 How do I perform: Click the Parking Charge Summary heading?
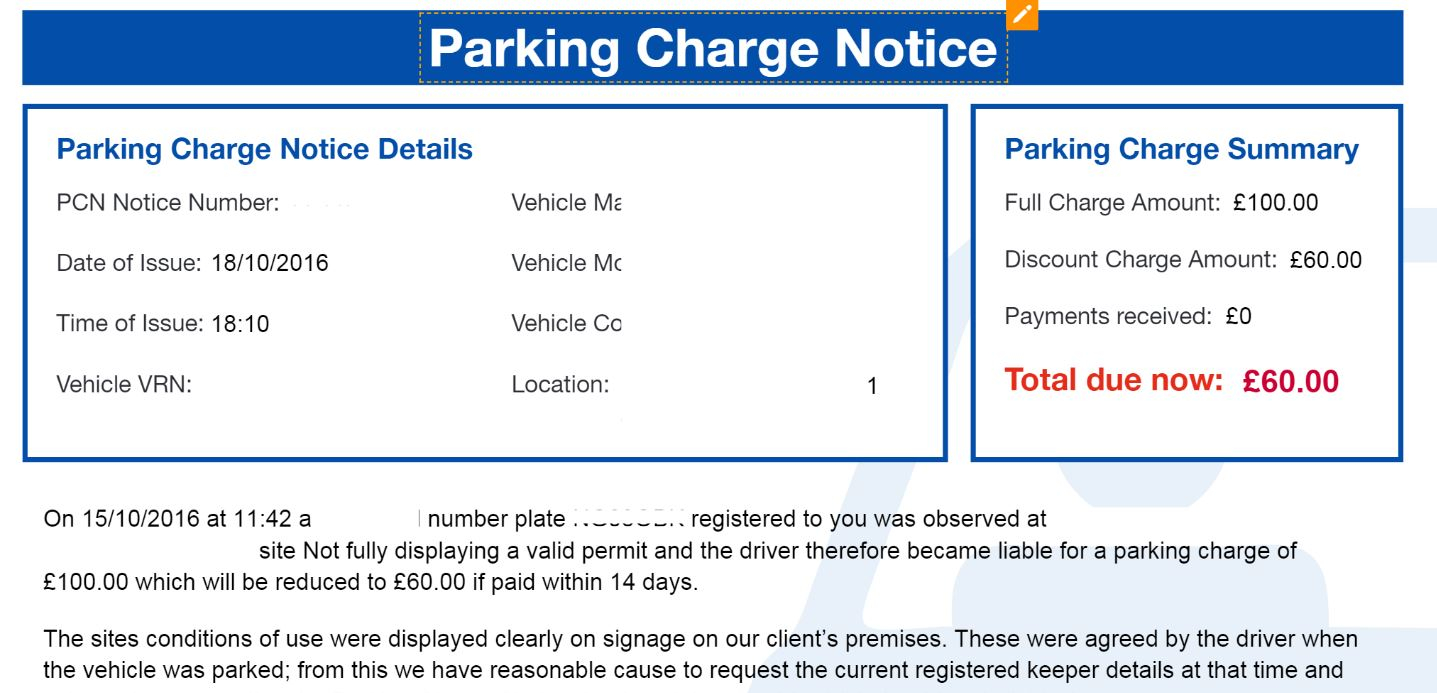click(1181, 150)
